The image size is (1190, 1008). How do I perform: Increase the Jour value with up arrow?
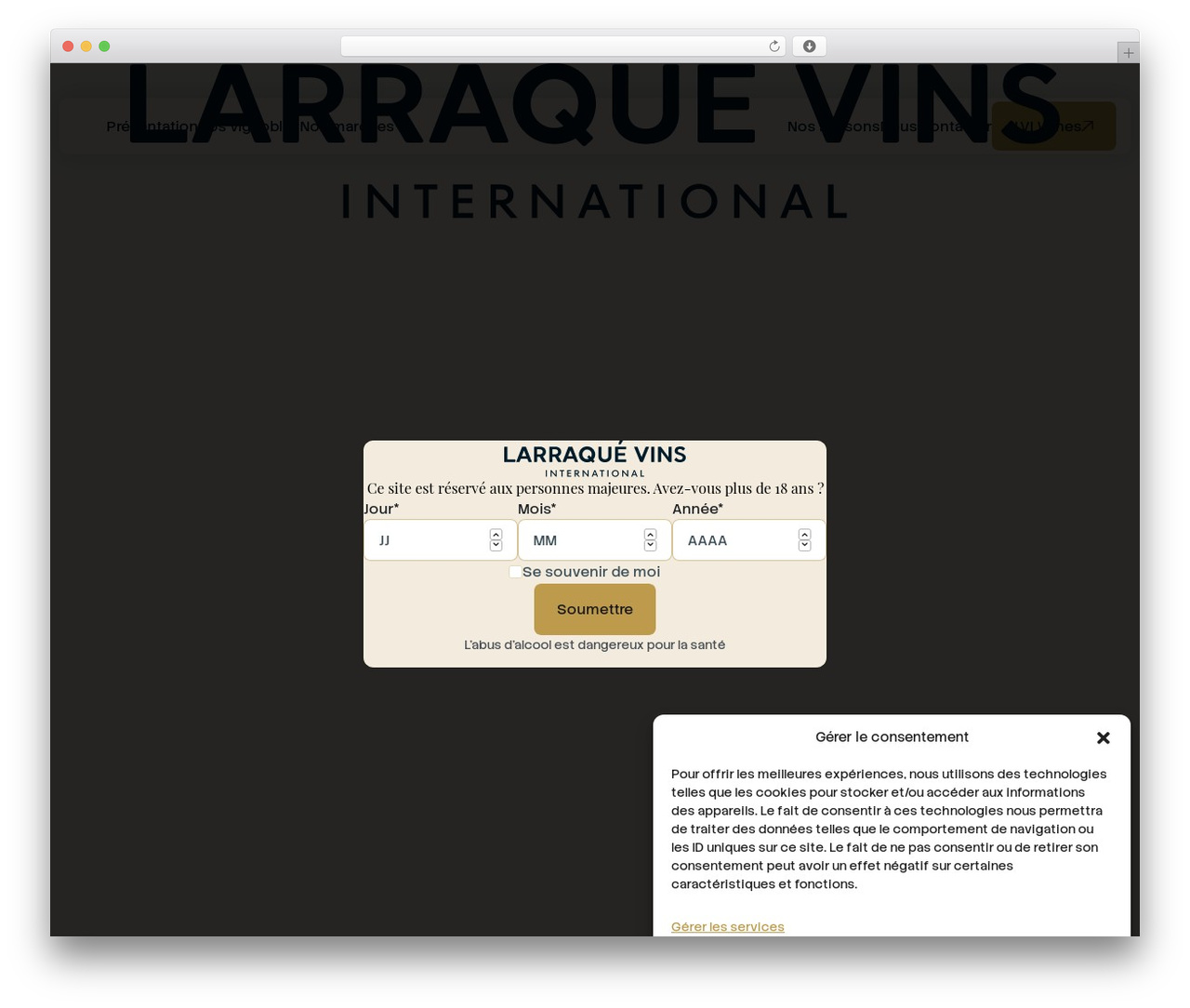(x=496, y=535)
